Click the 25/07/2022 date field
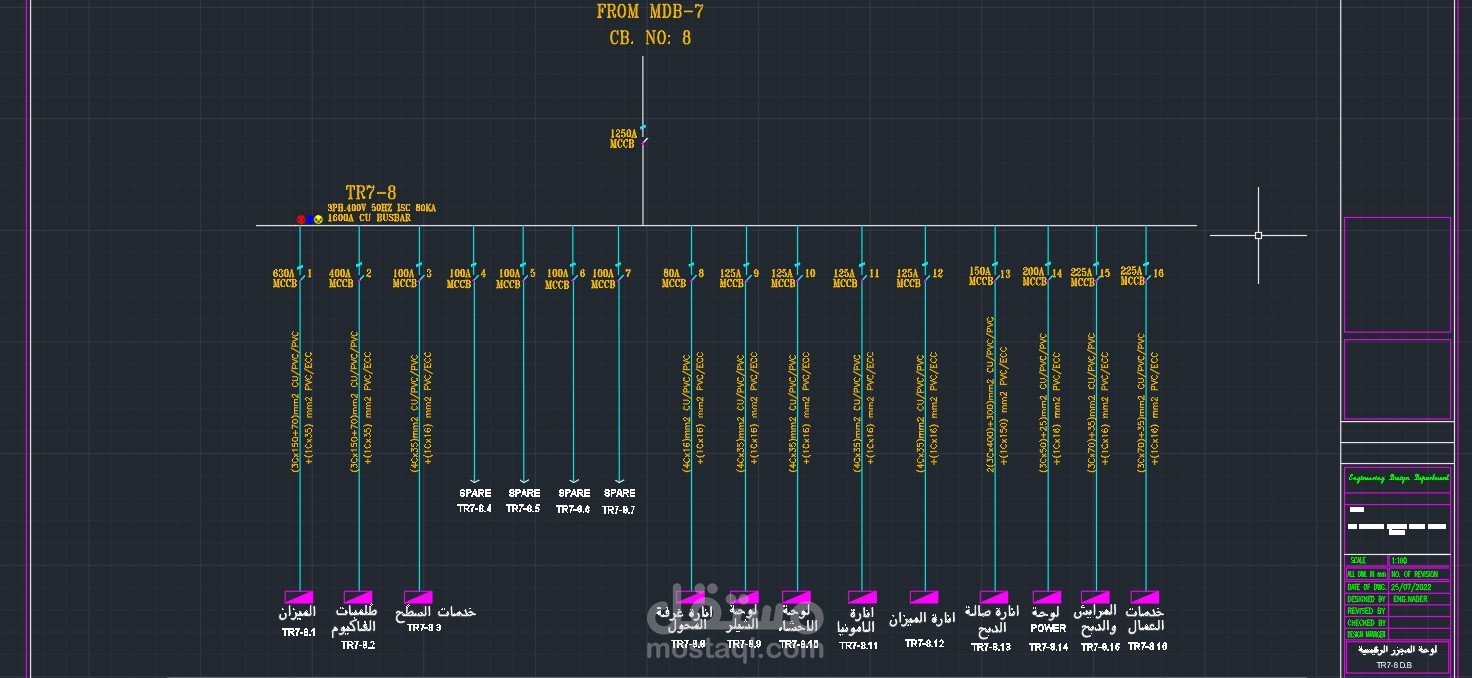 coord(1411,587)
